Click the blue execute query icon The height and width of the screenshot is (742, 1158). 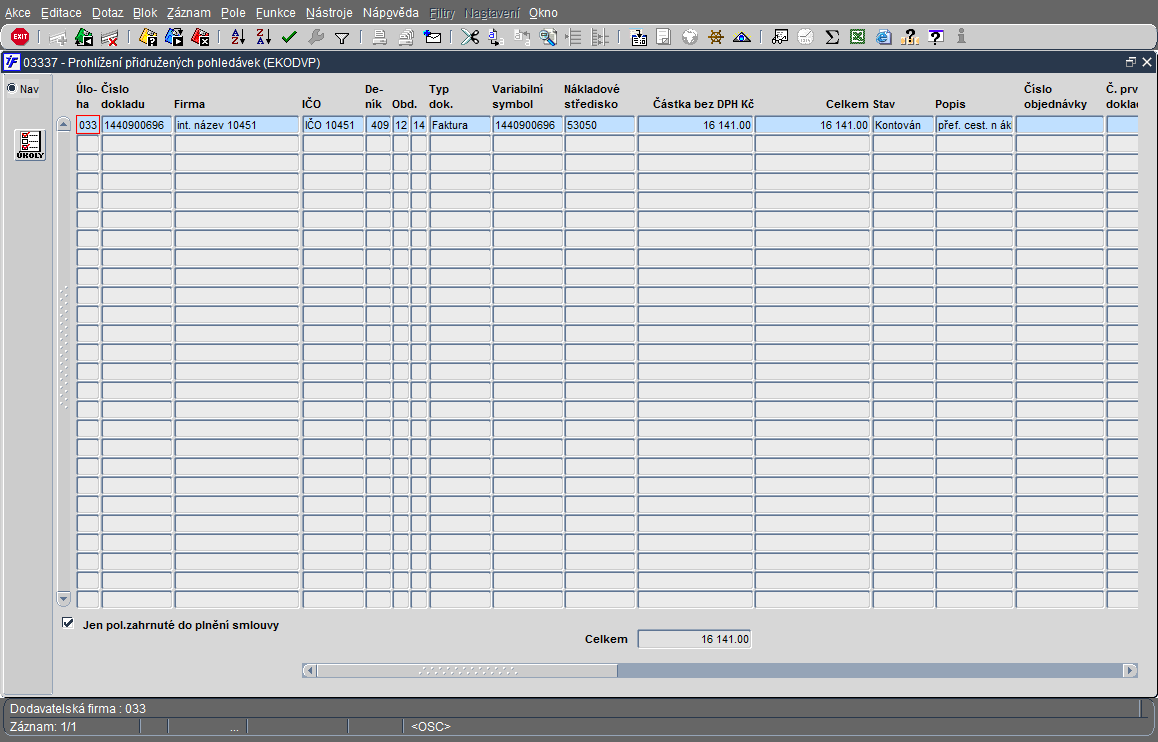point(174,37)
